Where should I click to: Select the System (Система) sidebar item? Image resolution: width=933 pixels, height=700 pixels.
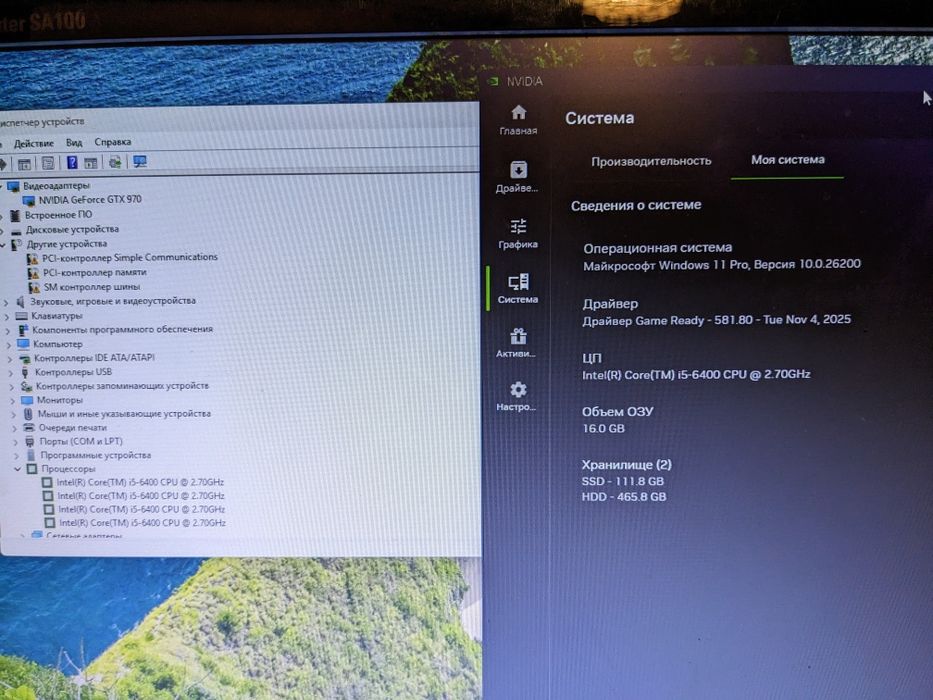click(x=518, y=289)
